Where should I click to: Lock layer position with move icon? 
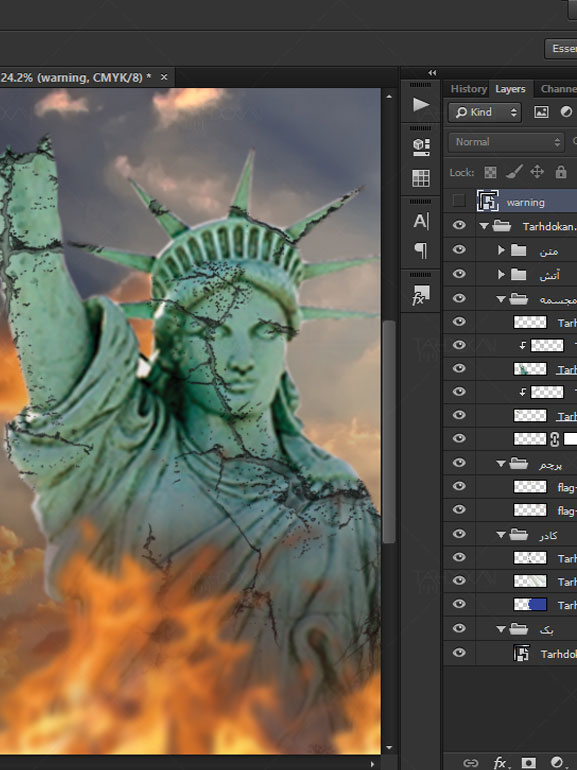coord(537,172)
